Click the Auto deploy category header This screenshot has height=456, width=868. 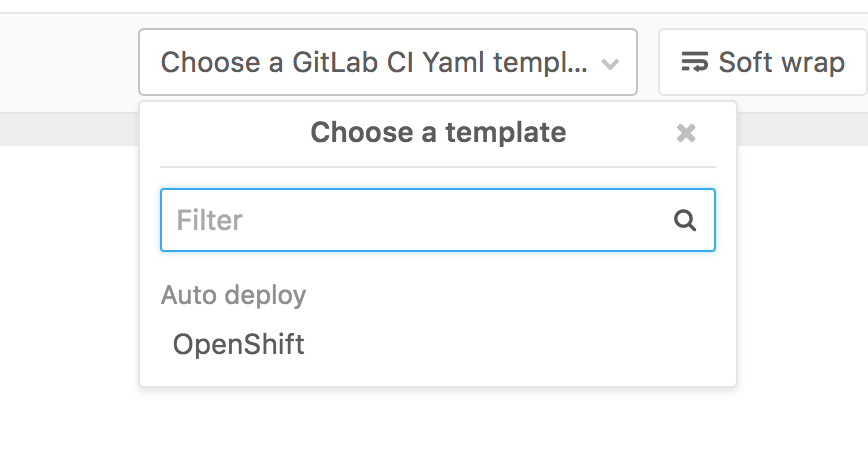click(x=234, y=295)
